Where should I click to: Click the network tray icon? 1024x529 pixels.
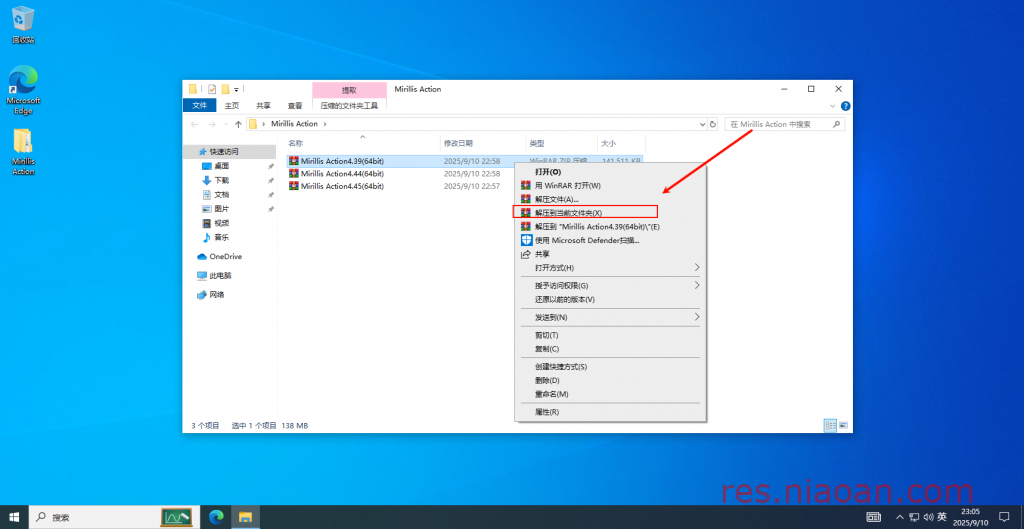click(914, 517)
